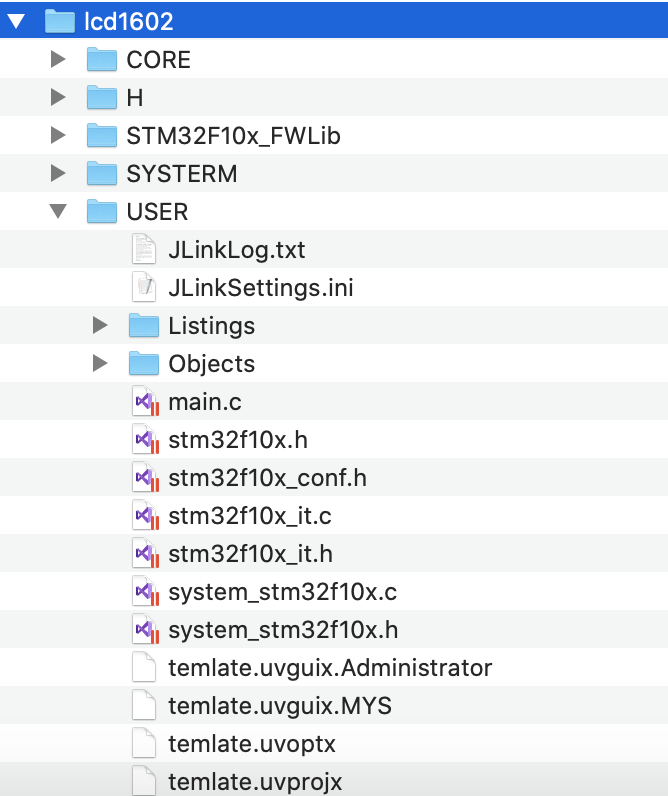
Task: Expand the SYSTERM folder arrow
Action: pyautogui.click(x=58, y=174)
